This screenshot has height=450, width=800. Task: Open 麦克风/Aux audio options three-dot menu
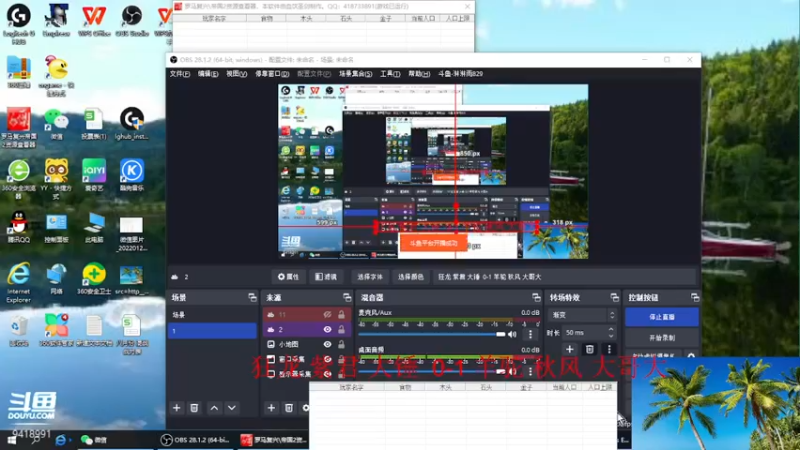coord(530,334)
